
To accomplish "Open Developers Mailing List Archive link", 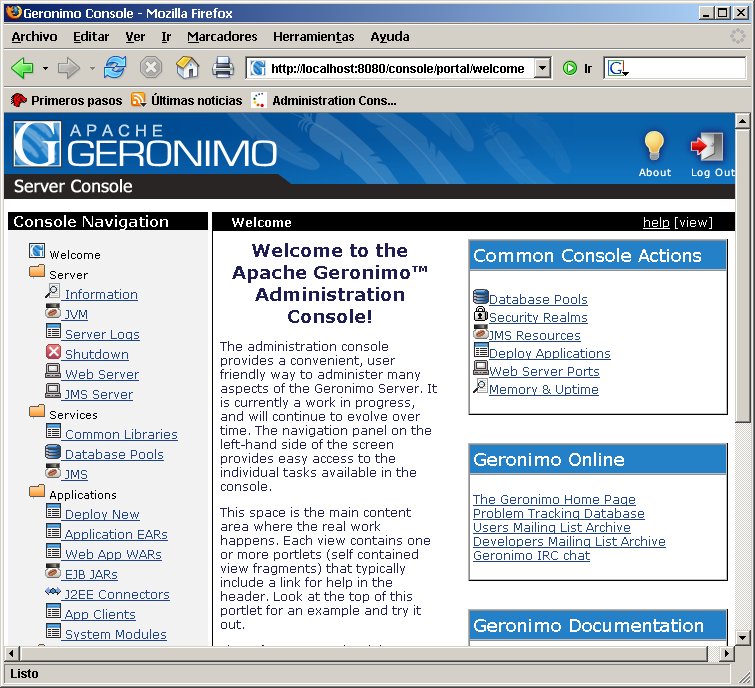I will point(569,541).
